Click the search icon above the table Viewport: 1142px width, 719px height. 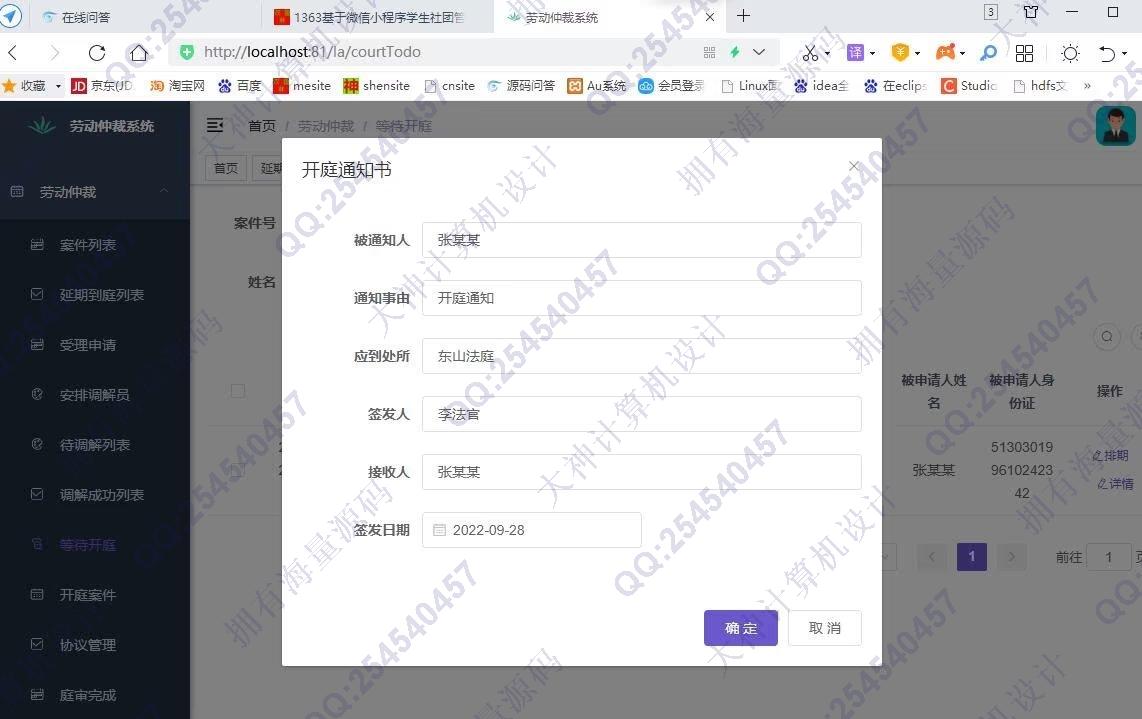1107,336
